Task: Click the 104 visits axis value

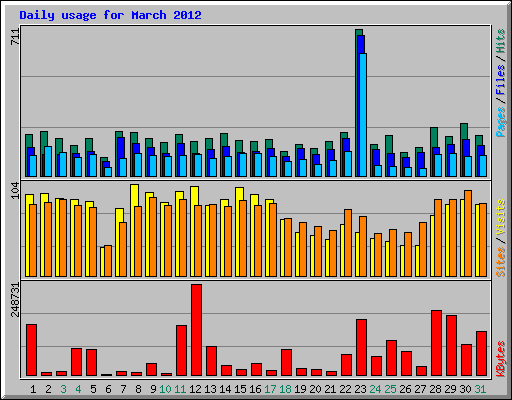Action: pos(15,190)
